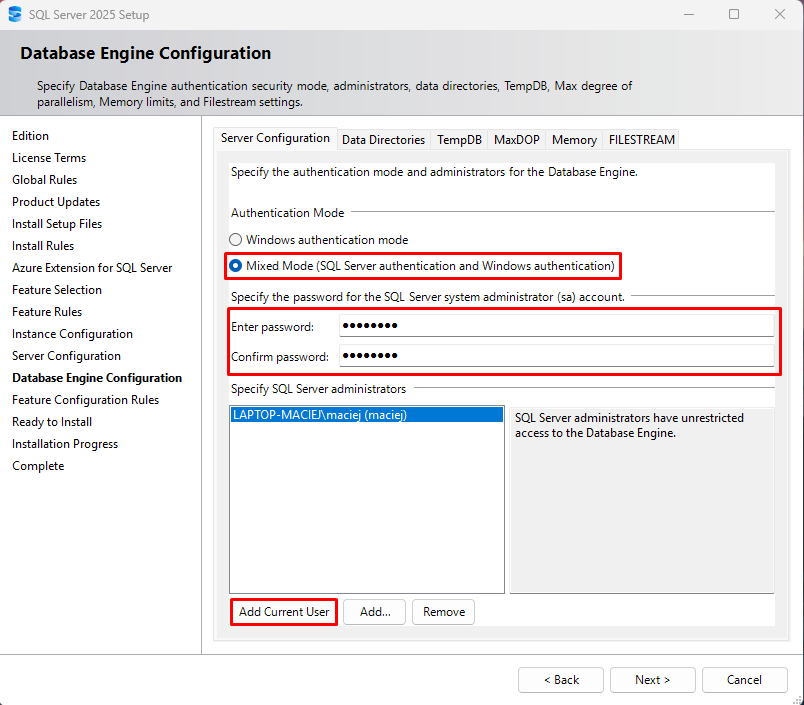Remove the selected administrator
Image resolution: width=804 pixels, height=705 pixels.
tap(444, 612)
